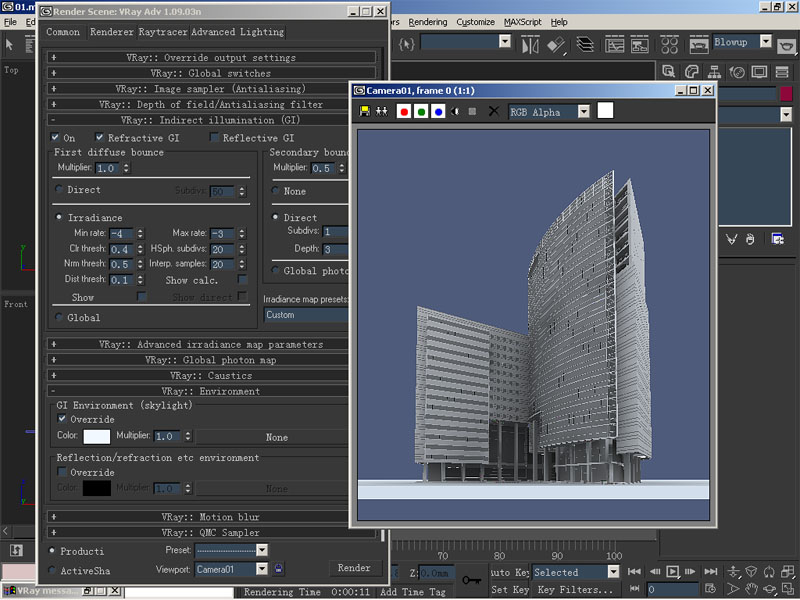The image size is (800, 600).
Task: Toggle the Show calc. checkbox
Action: 242,280
